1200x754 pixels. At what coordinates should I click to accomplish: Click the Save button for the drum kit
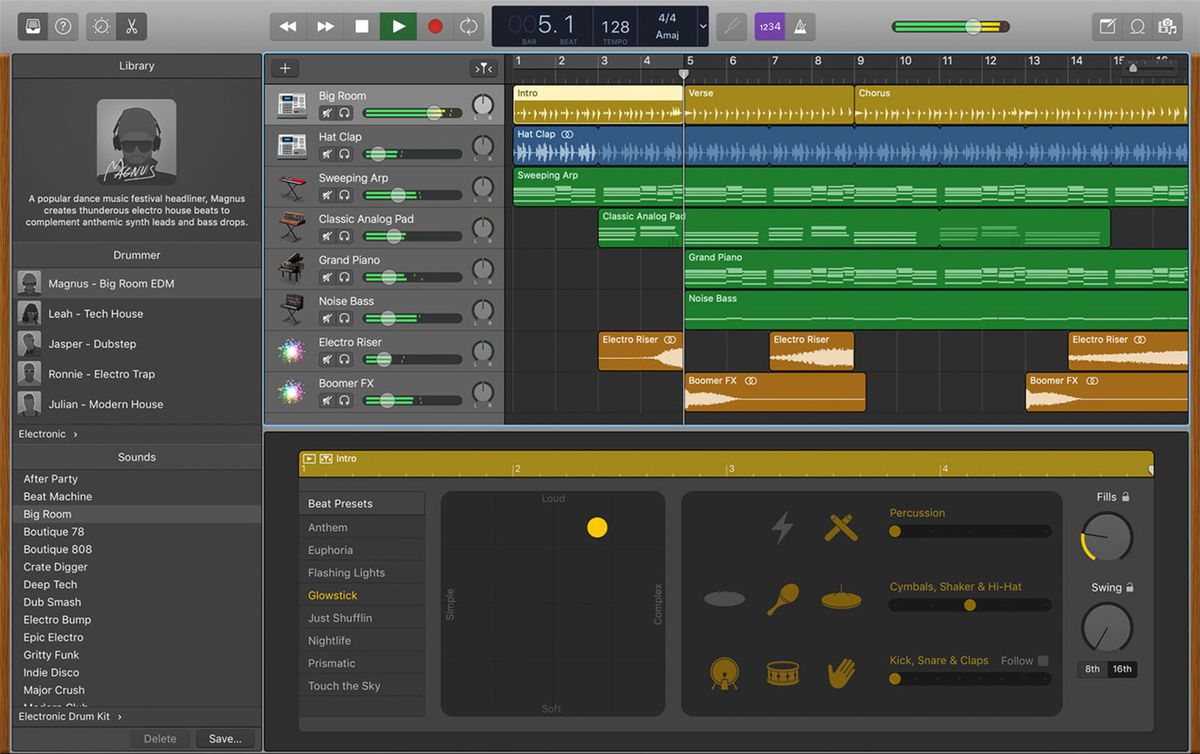click(x=224, y=738)
